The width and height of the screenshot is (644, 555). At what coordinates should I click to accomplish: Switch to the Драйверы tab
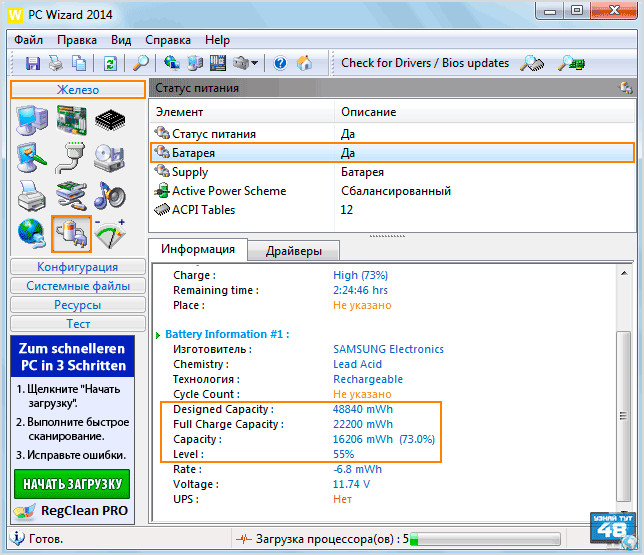pos(294,251)
